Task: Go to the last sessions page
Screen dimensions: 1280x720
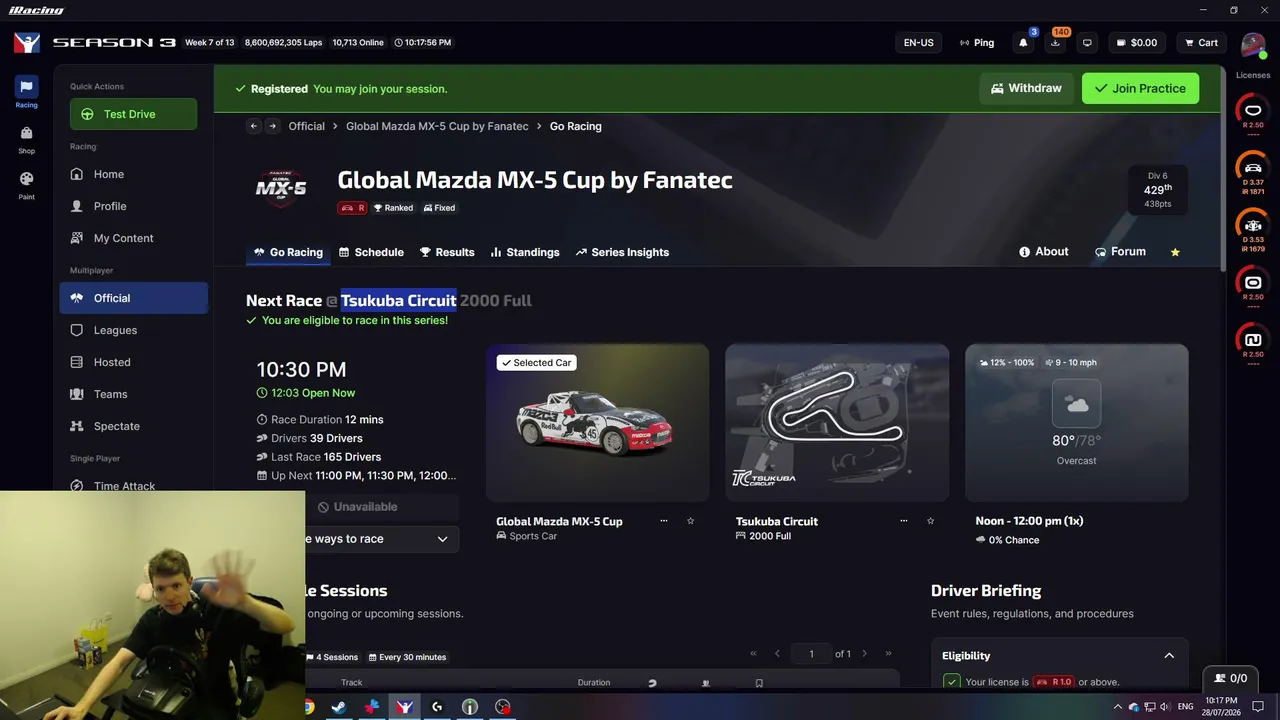Action: coord(888,654)
